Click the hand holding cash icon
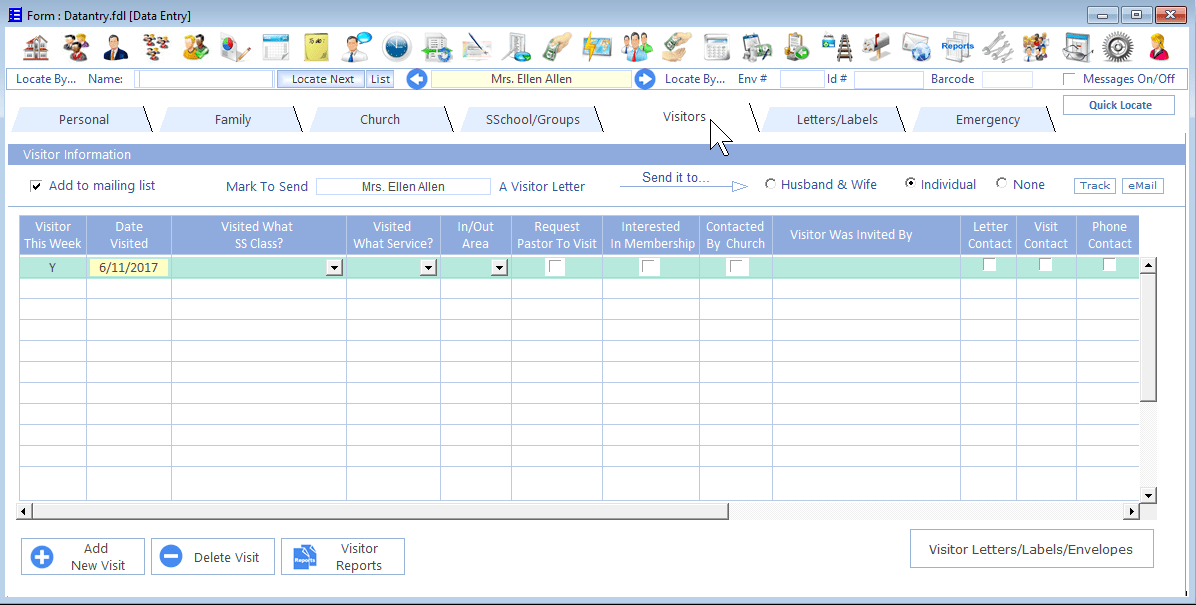 557,47
